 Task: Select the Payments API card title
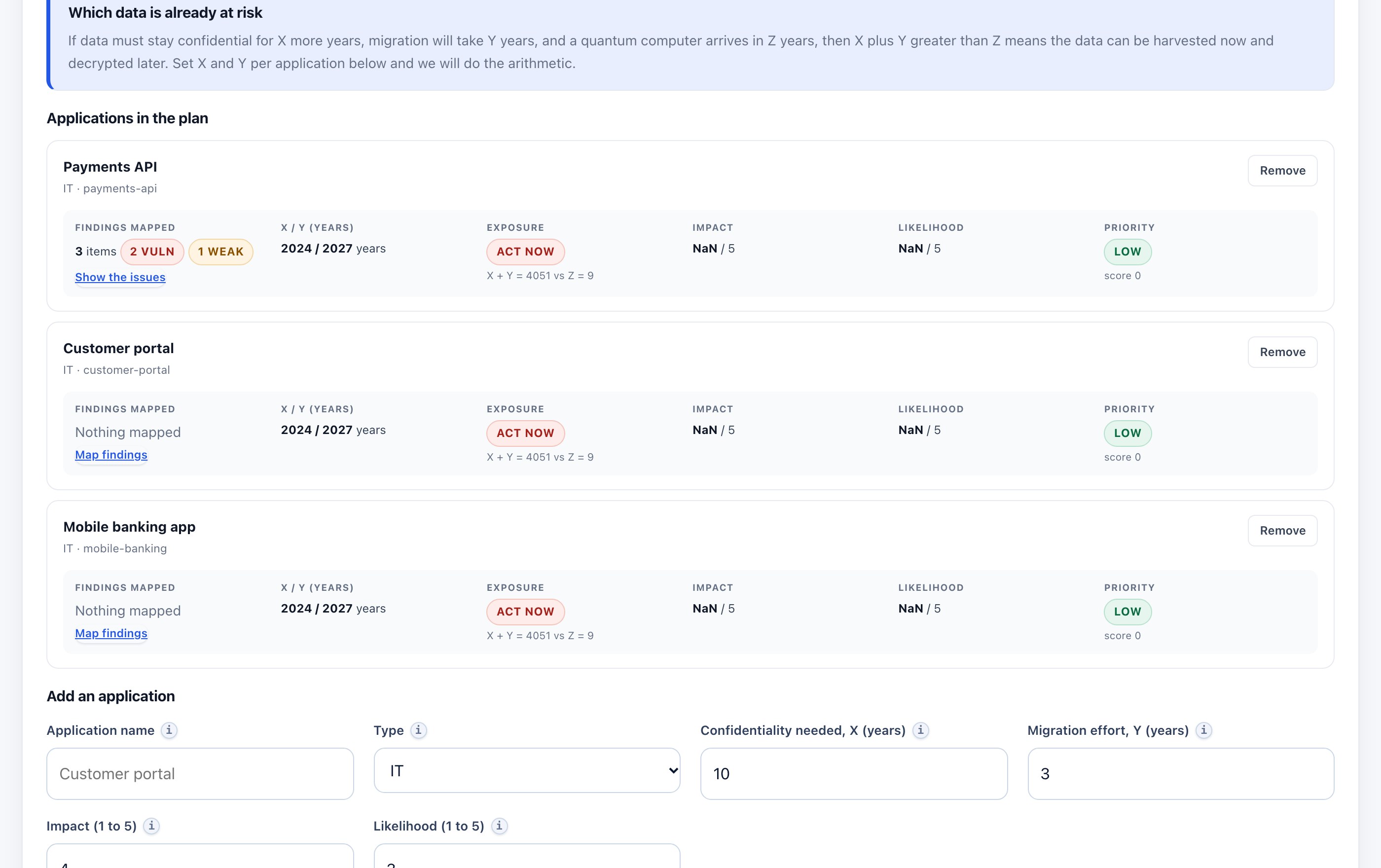click(x=110, y=167)
